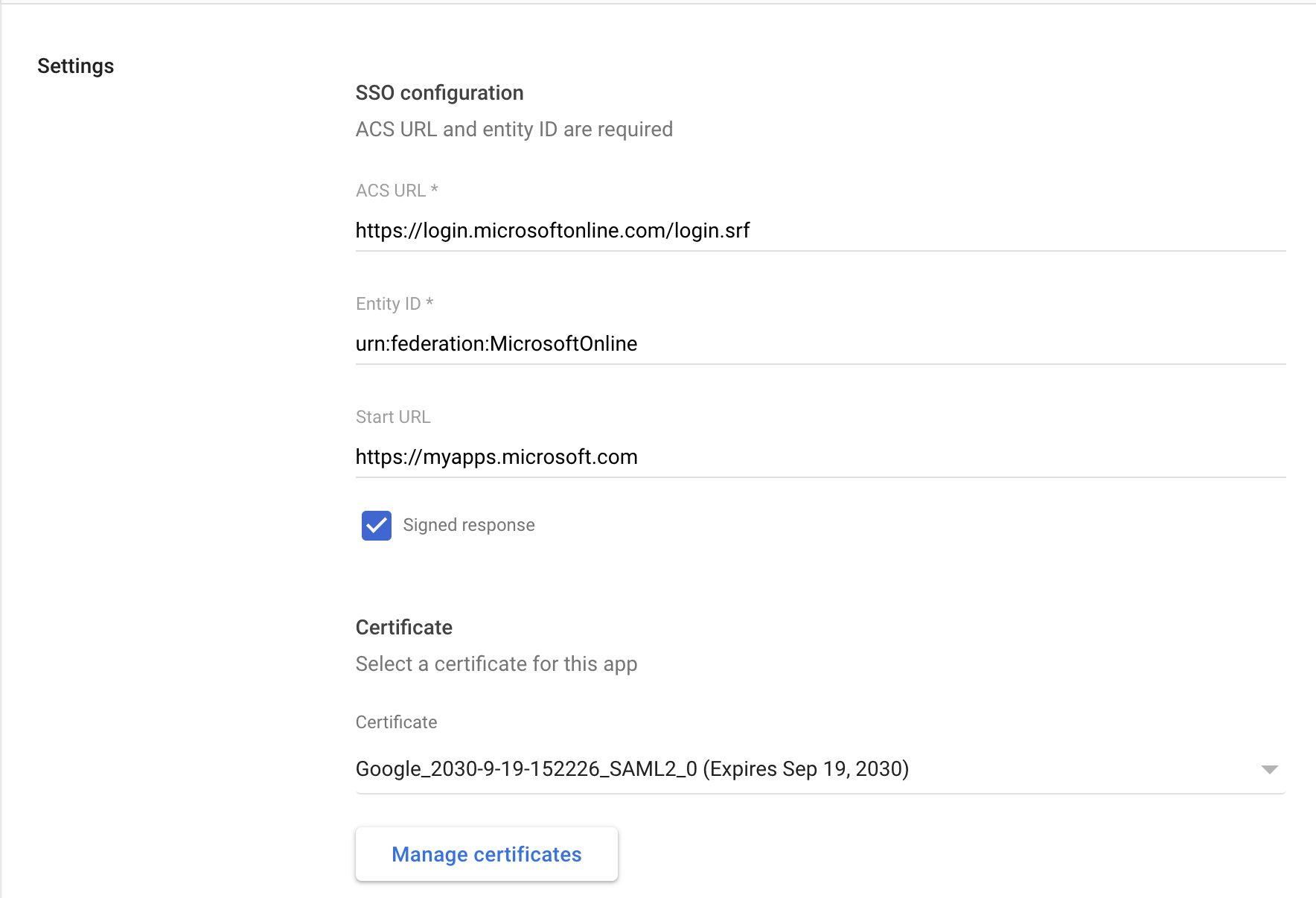Click the myapps.microsoft.com URL text
The width and height of the screenshot is (1316, 898).
point(496,457)
